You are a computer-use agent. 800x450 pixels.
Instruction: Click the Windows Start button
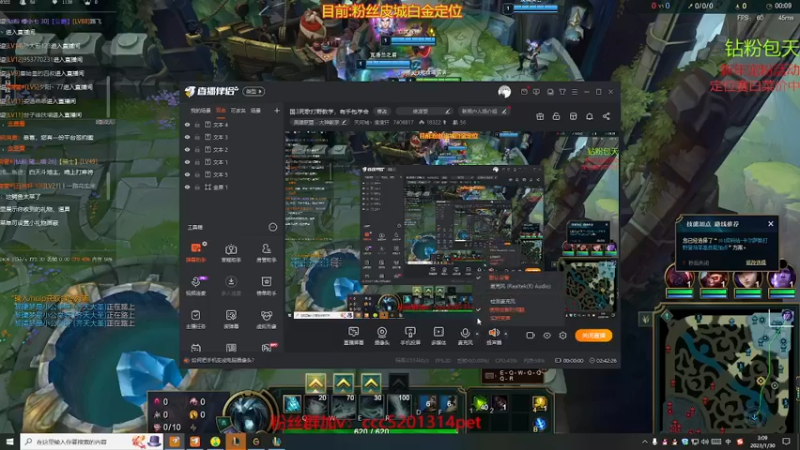[10, 442]
